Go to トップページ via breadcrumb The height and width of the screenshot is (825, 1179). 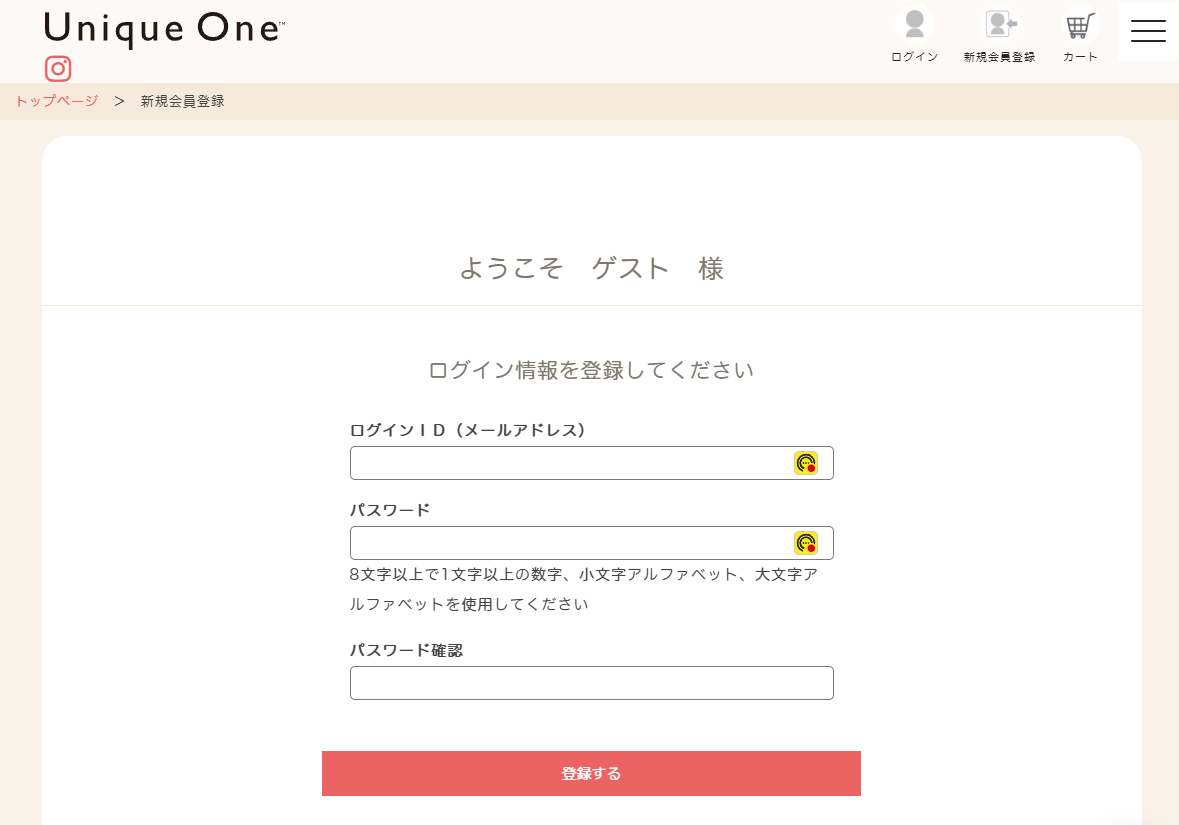pos(57,101)
